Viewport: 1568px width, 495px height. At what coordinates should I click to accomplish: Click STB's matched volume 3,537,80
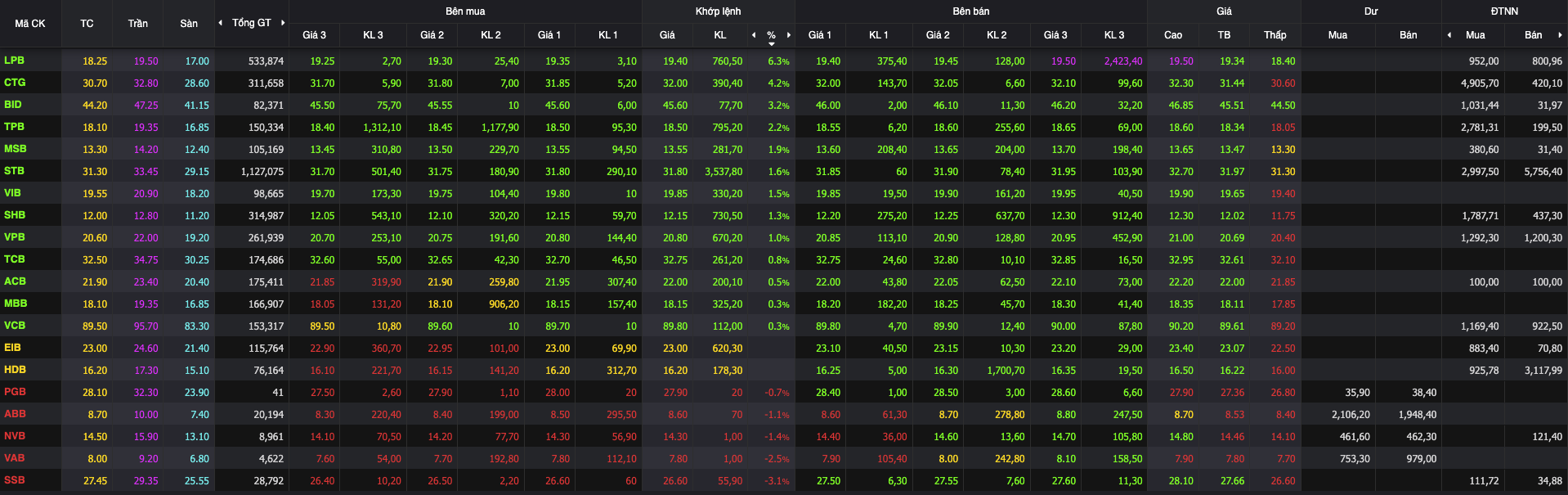[x=724, y=172]
